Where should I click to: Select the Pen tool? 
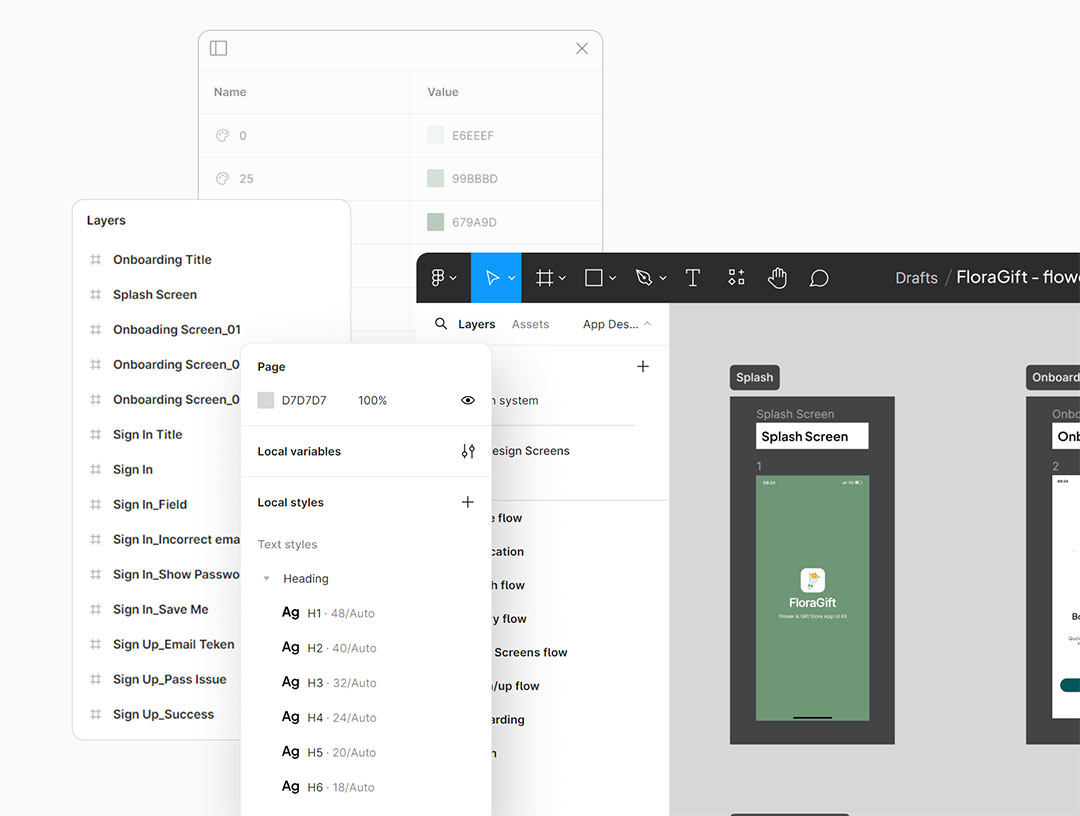644,278
